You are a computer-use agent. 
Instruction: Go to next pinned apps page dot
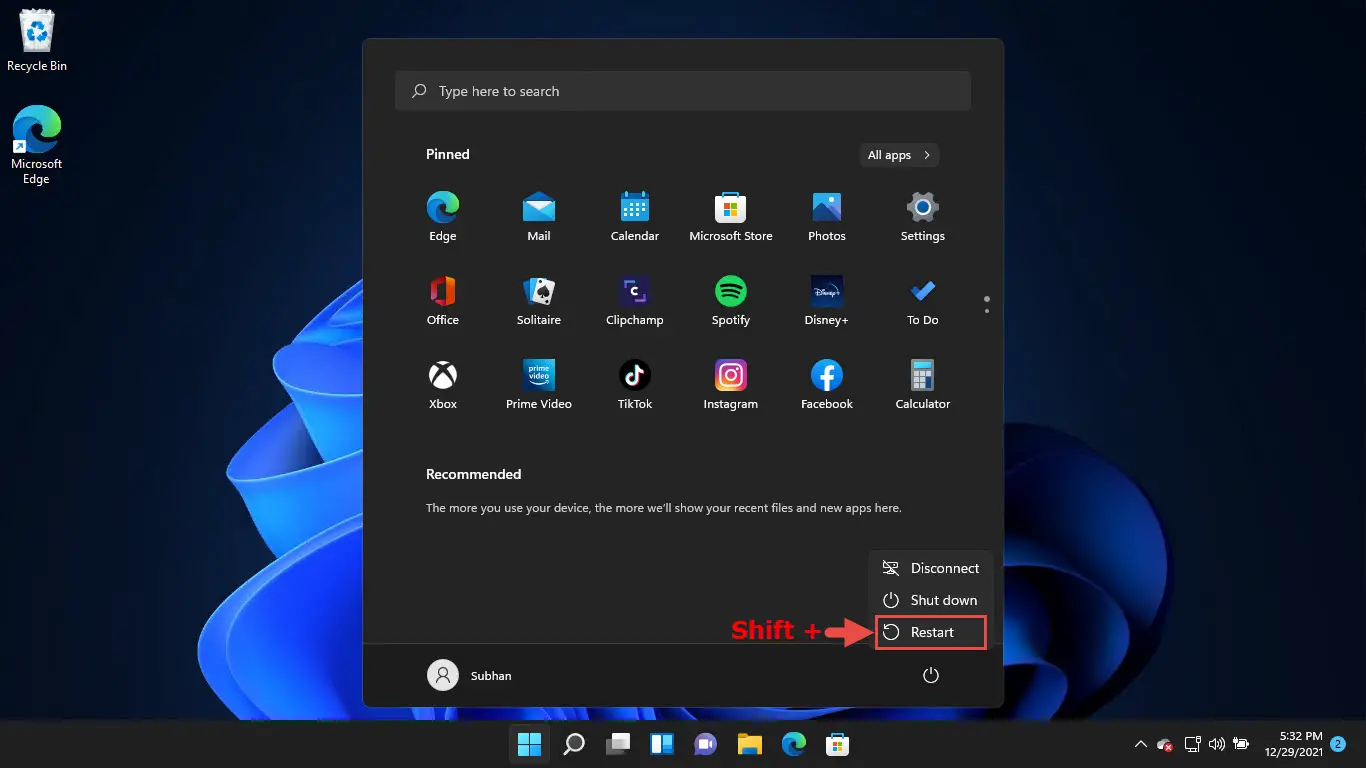(x=987, y=311)
